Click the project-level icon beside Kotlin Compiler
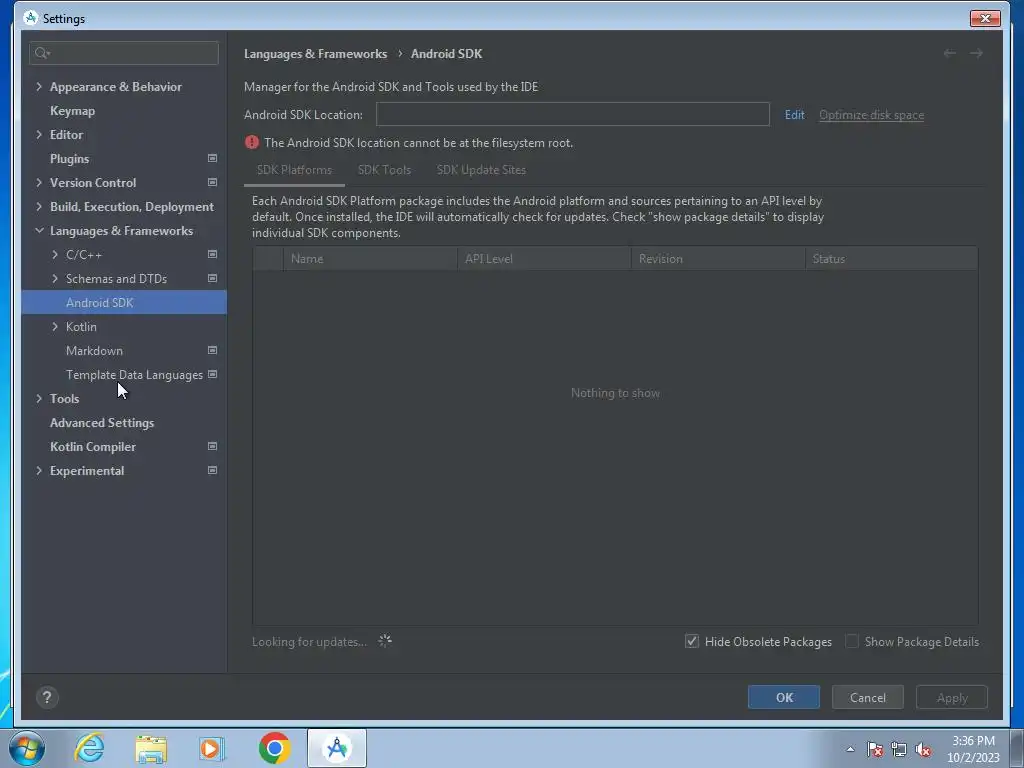The height and width of the screenshot is (768, 1024). [212, 447]
